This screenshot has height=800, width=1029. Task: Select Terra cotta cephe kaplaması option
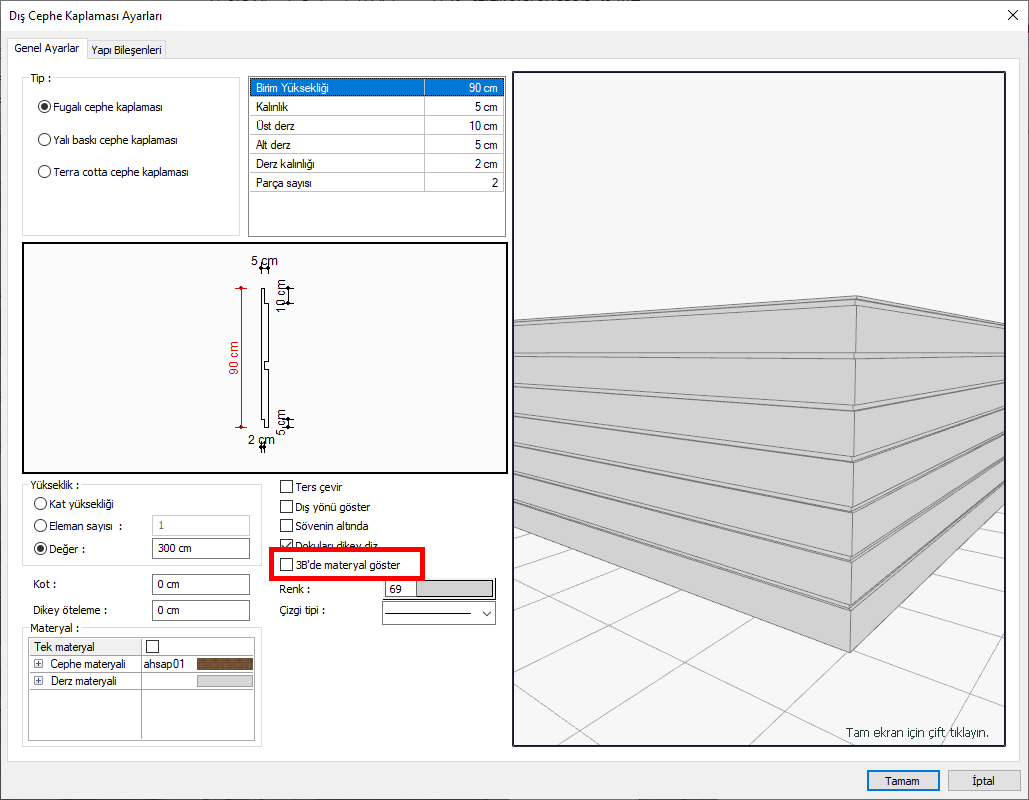point(44,171)
